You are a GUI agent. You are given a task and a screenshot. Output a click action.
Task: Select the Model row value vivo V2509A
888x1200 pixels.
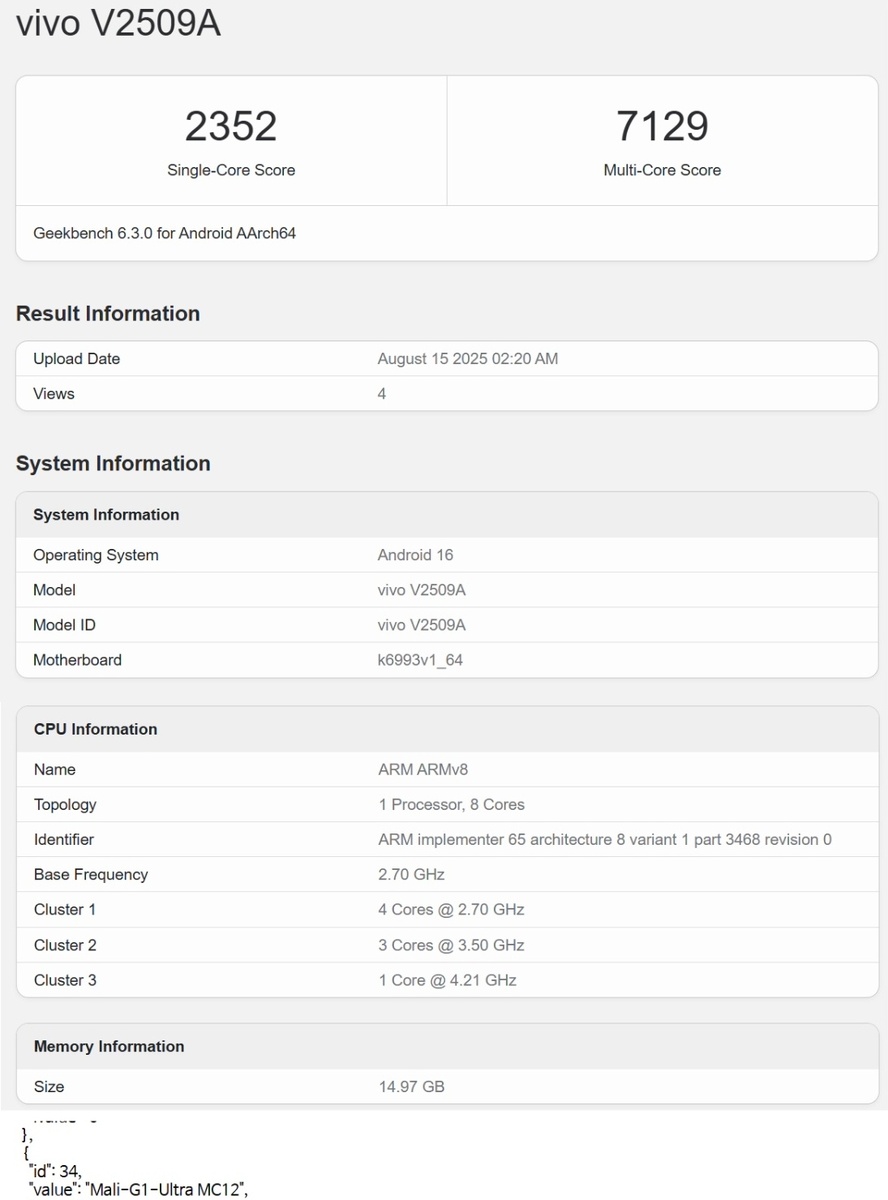tap(422, 590)
